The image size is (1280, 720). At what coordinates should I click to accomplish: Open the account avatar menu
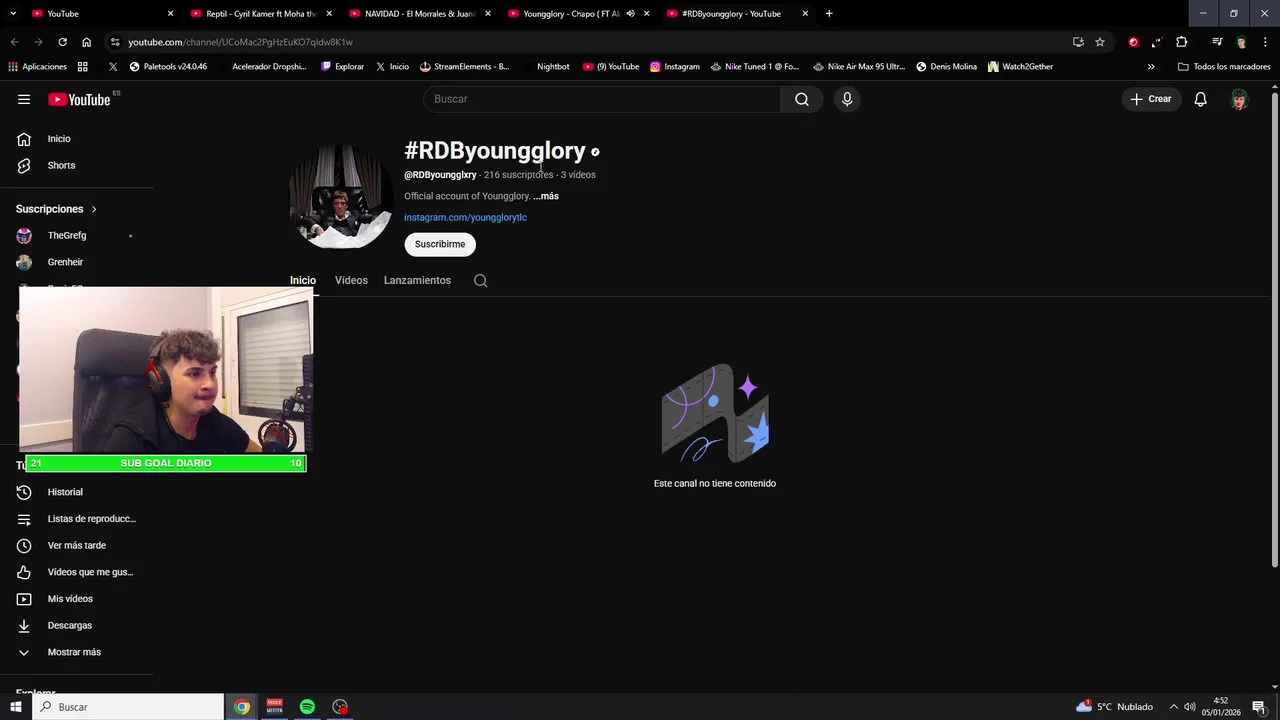(x=1240, y=99)
